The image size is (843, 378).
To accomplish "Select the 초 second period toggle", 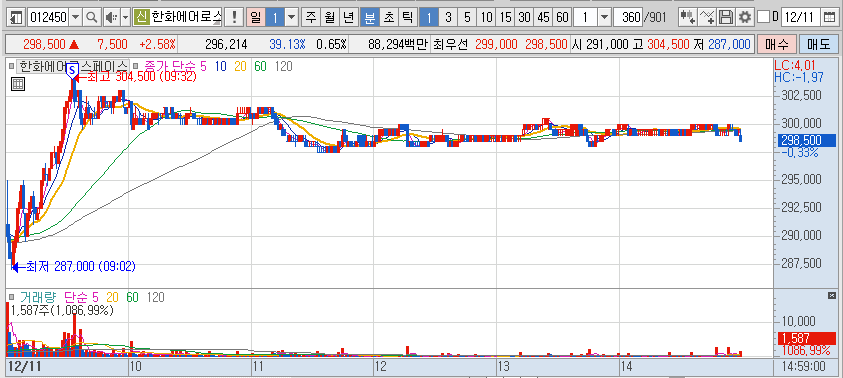I will [x=388, y=18].
